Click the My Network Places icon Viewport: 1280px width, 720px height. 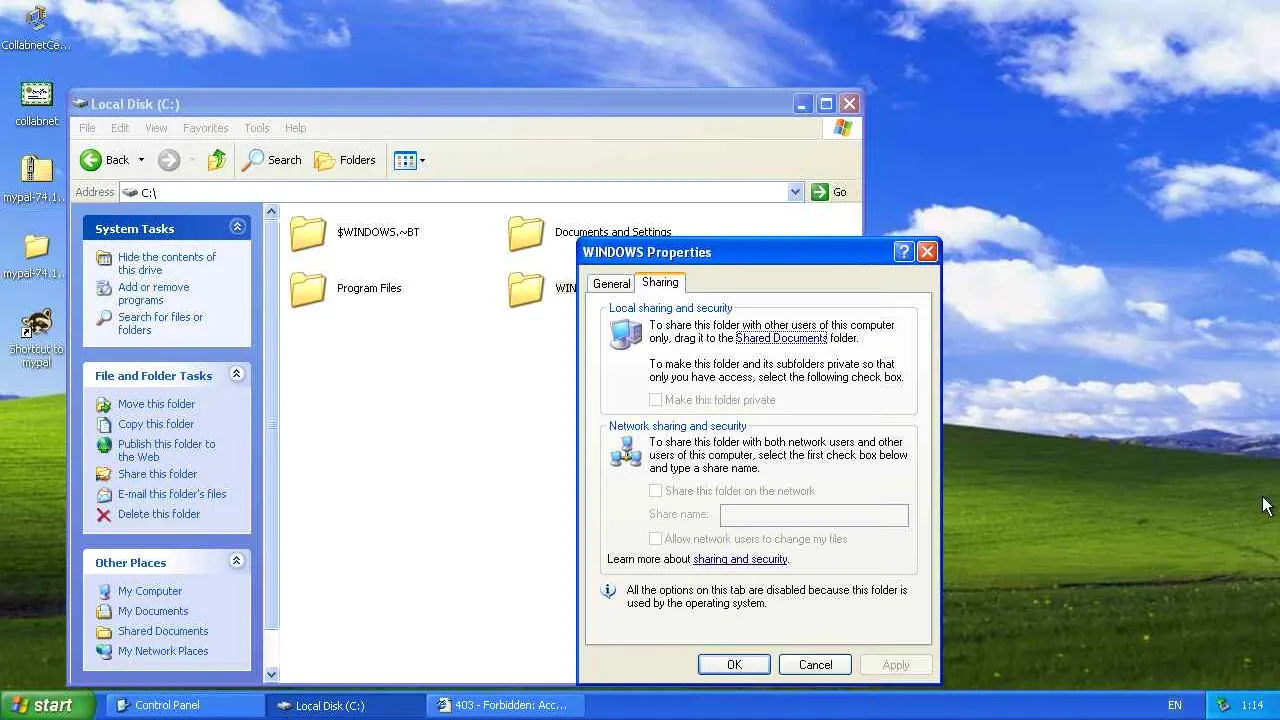tap(104, 651)
